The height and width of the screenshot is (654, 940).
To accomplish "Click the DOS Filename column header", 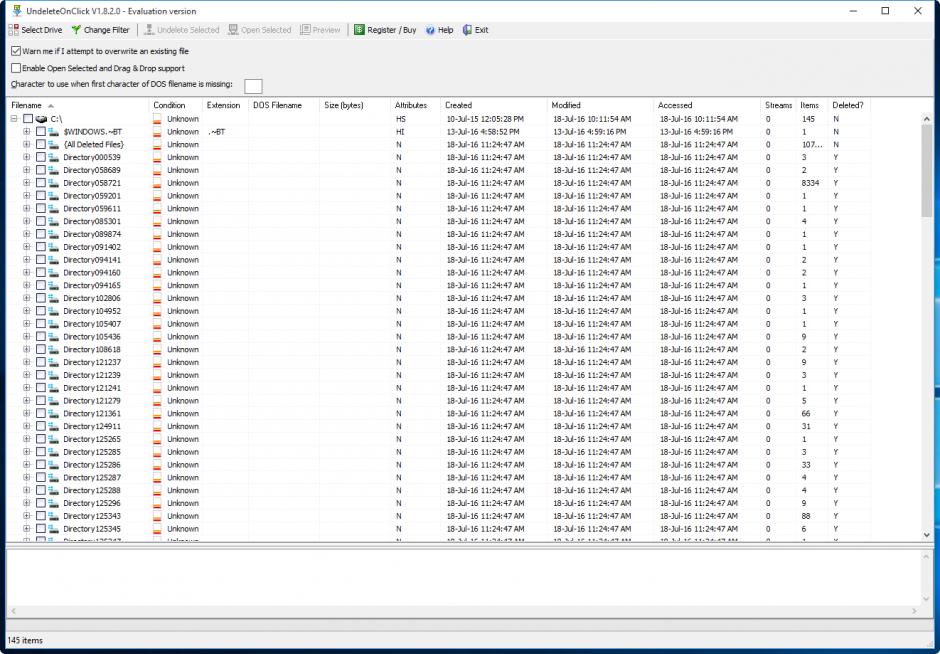I will point(284,105).
